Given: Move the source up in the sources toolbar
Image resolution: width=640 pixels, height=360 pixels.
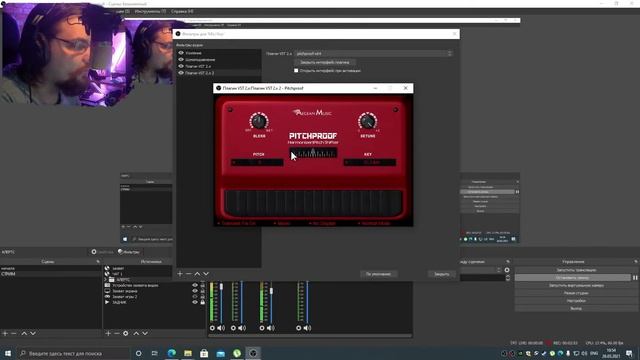Looking at the screenshot, I should pyautogui.click(x=136, y=333).
